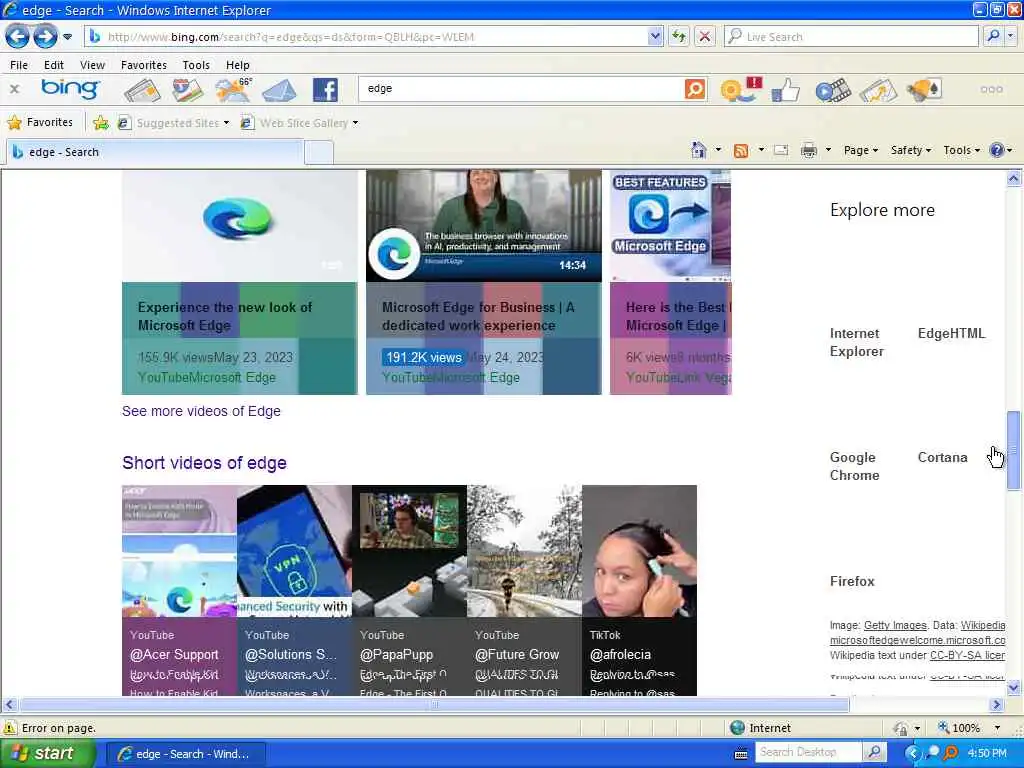The image size is (1024, 768).
Task: Open the Help menu
Action: (238, 65)
